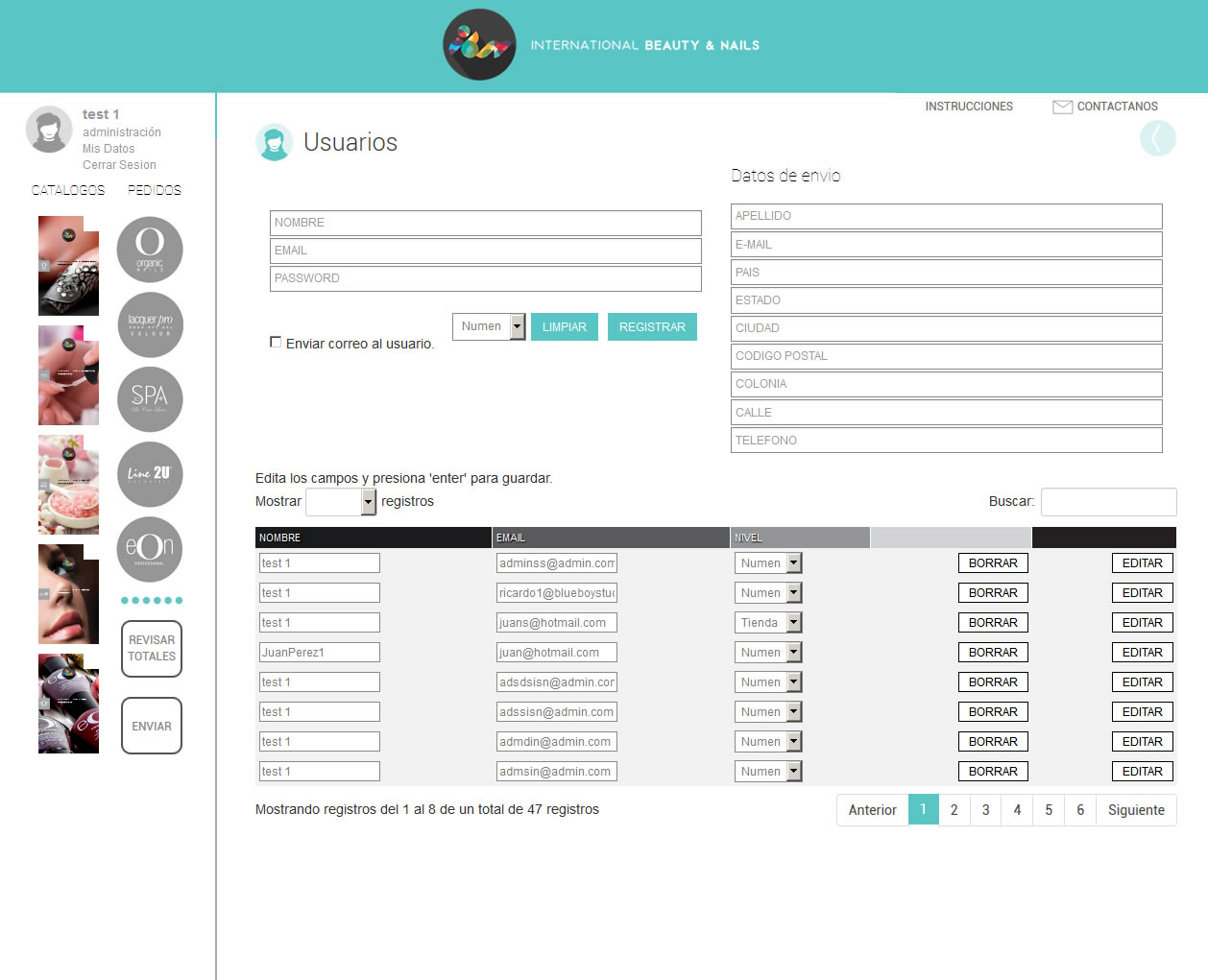Open the Line 2U brand icon

pos(150,474)
